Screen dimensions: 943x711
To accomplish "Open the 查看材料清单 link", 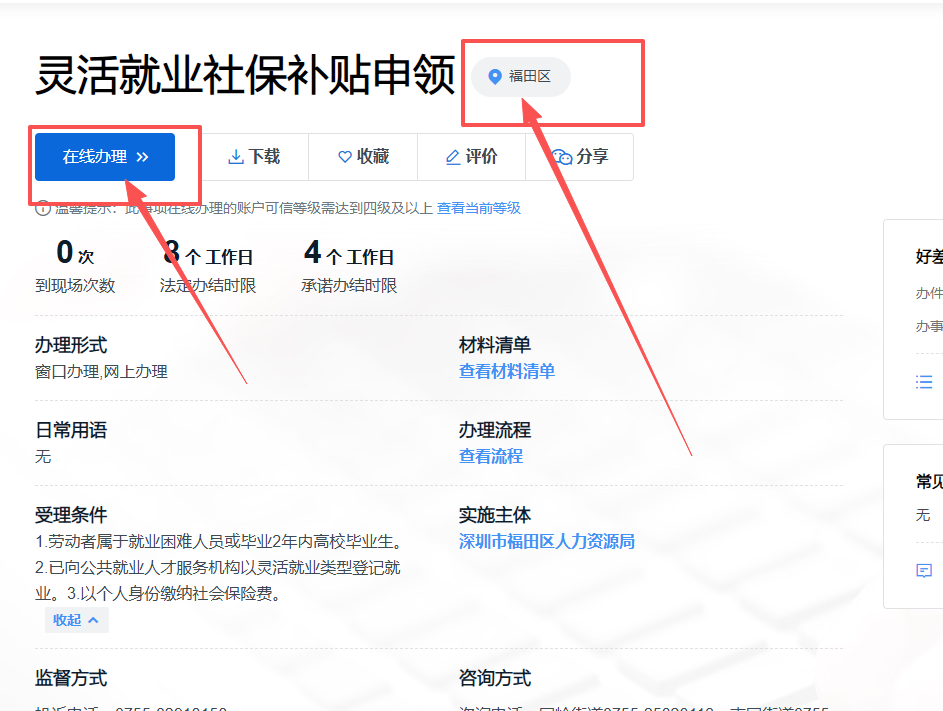I will coord(506,371).
